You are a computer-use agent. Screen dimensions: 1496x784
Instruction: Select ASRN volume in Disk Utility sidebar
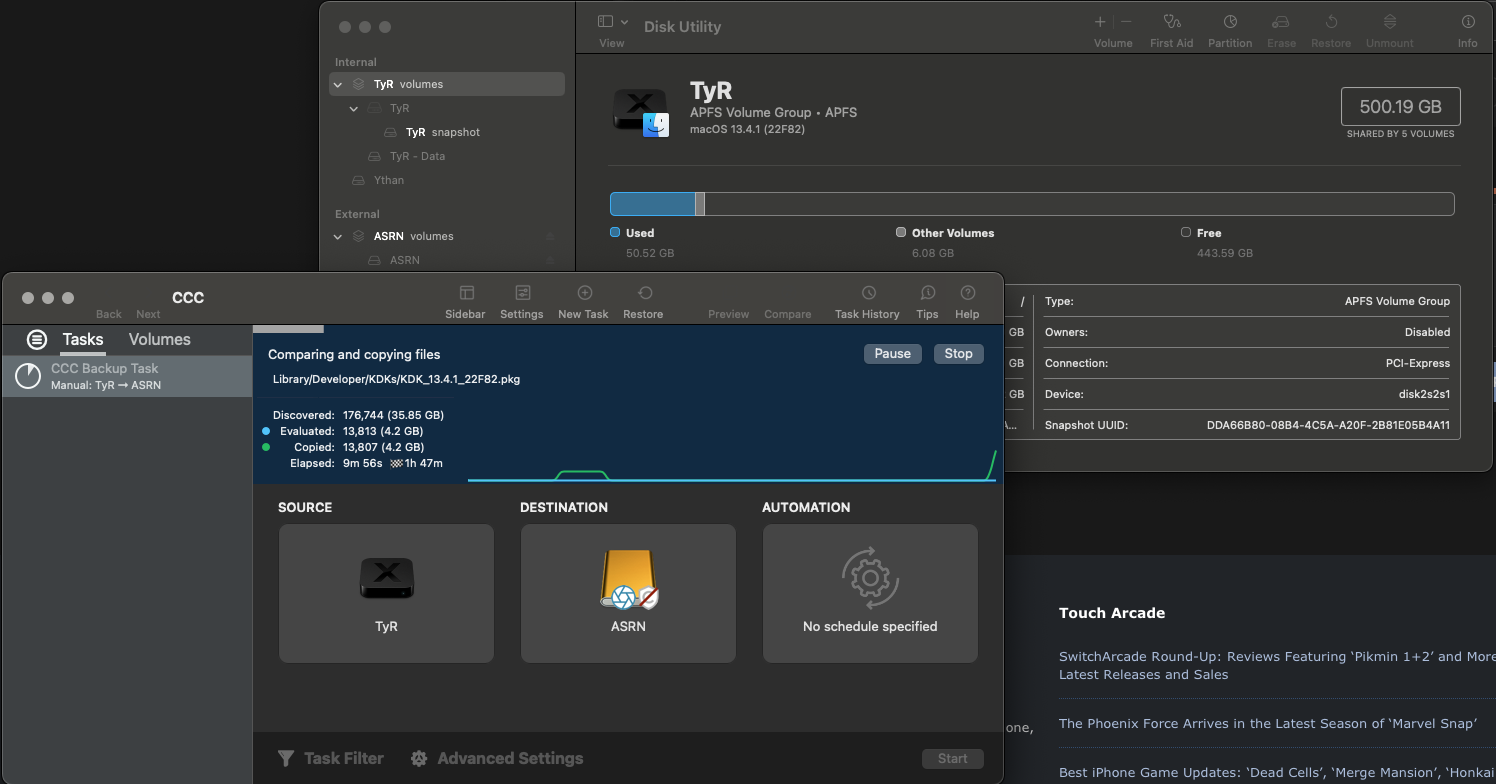pos(405,260)
